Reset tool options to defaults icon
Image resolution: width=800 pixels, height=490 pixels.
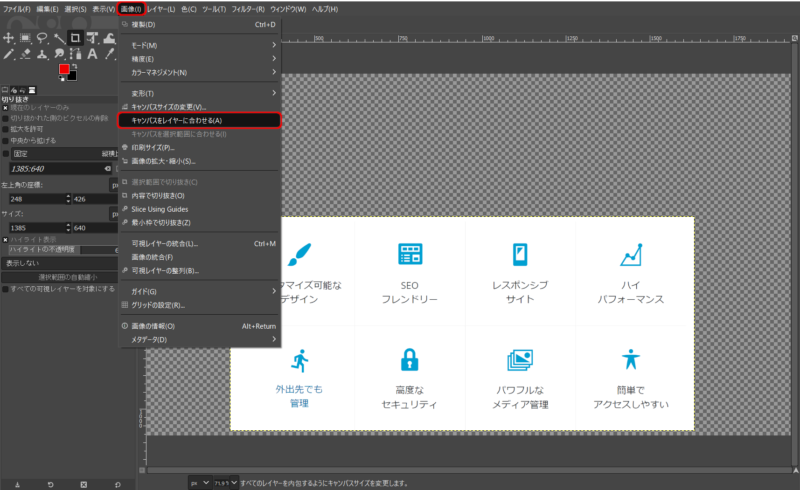[x=117, y=484]
